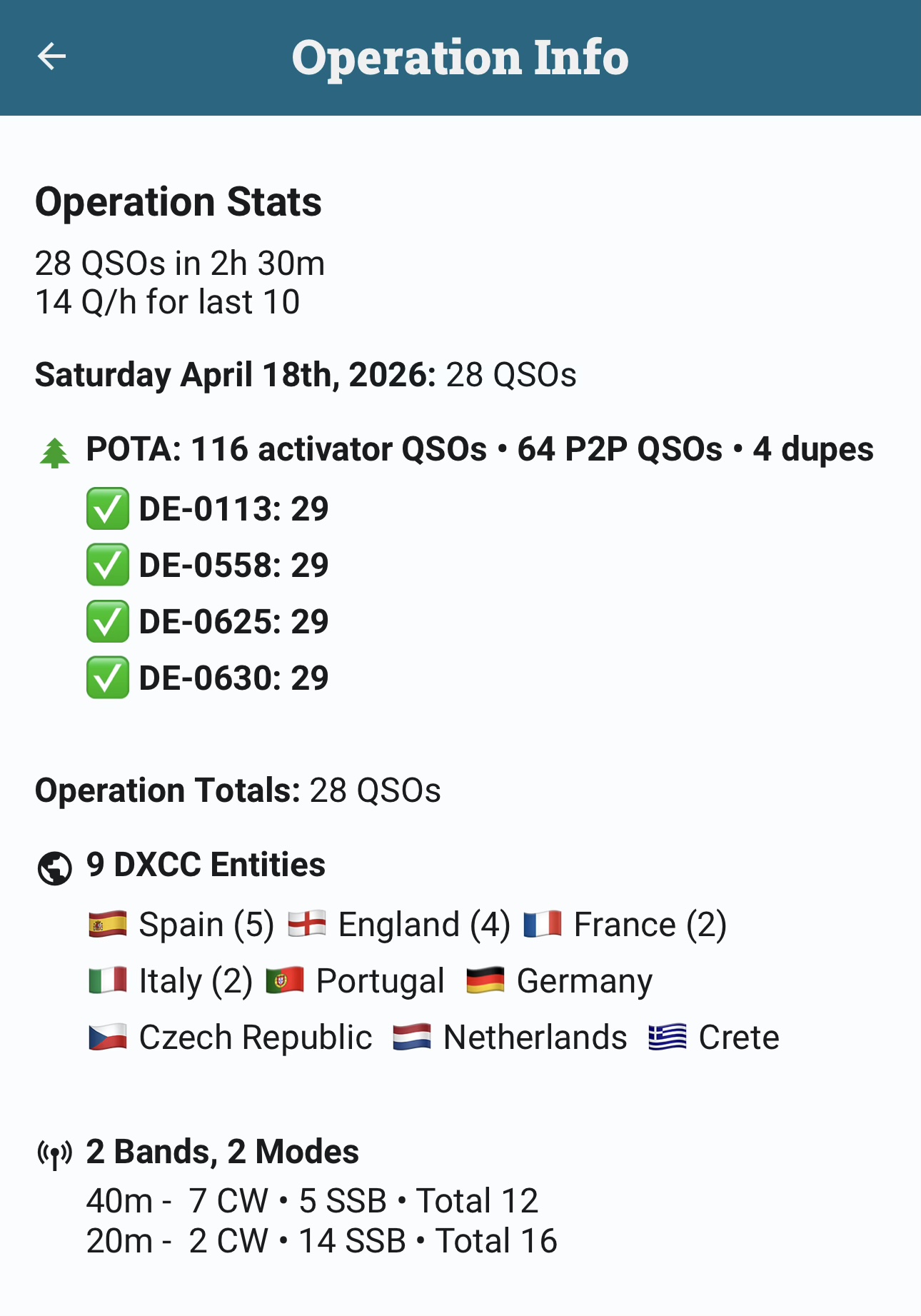Click the green check beside DE-0113
The height and width of the screenshot is (1316, 921).
108,508
